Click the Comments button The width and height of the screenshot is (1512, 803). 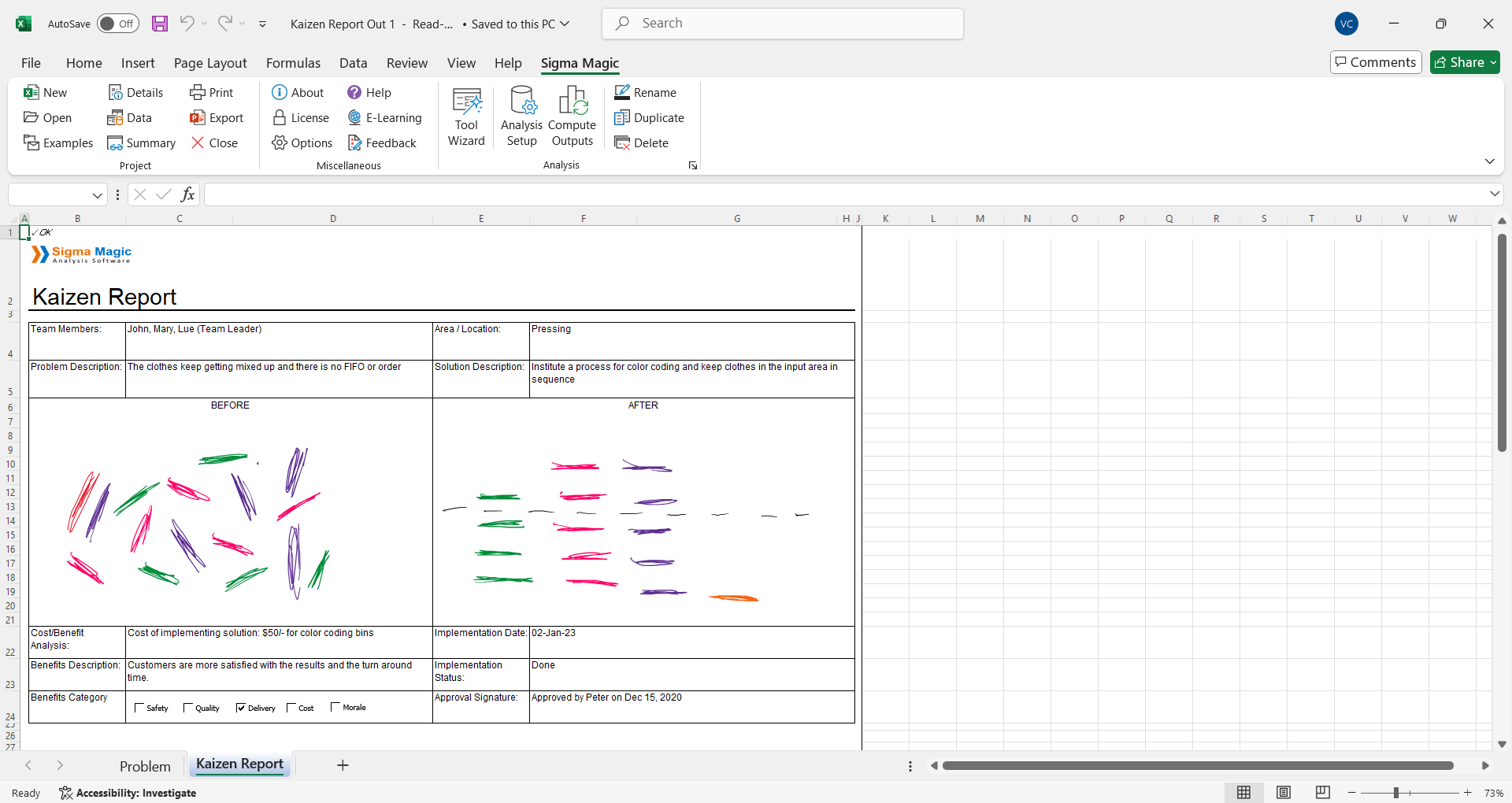tap(1375, 62)
